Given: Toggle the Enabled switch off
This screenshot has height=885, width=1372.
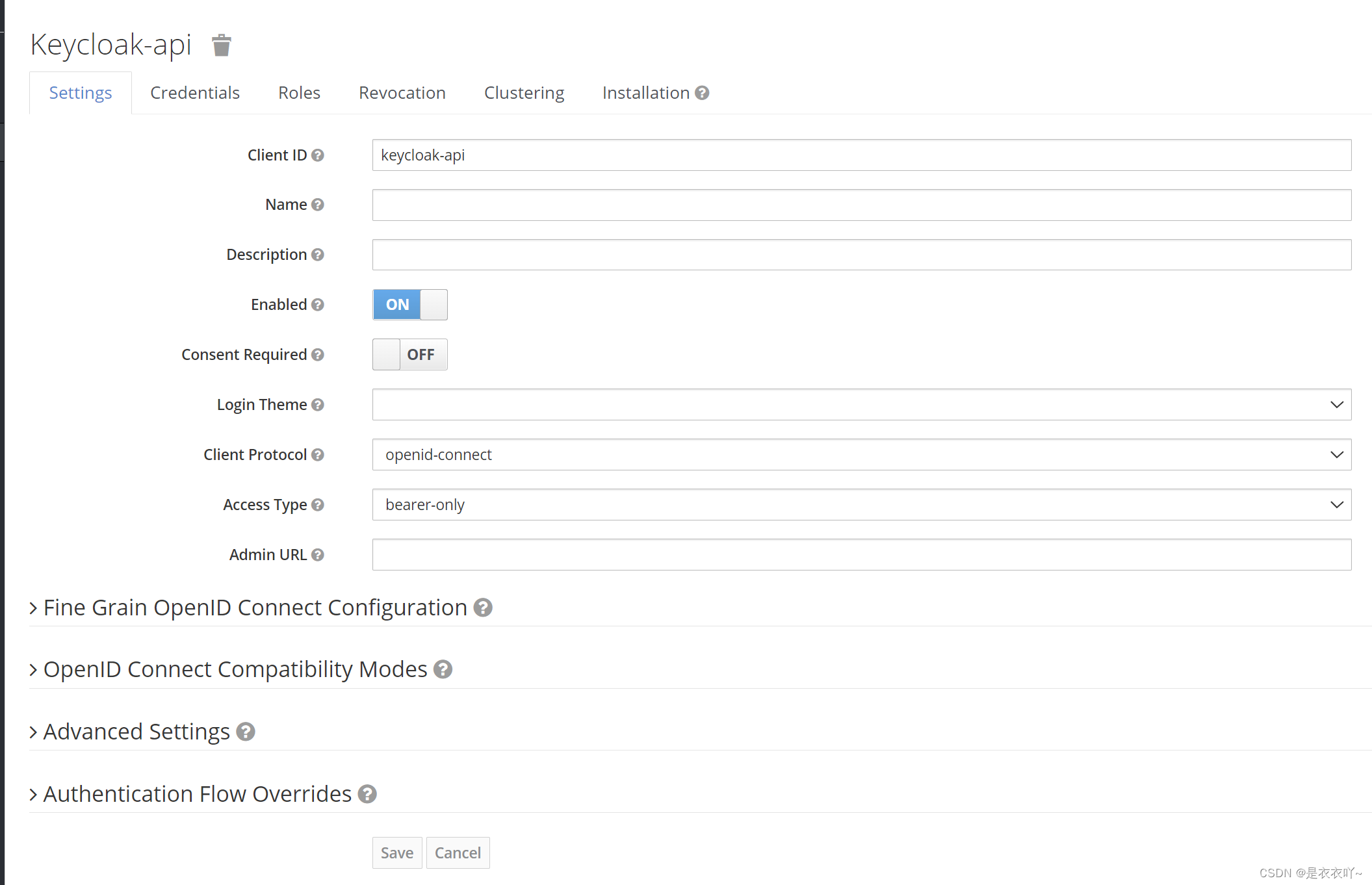Looking at the screenshot, I should tap(409, 305).
